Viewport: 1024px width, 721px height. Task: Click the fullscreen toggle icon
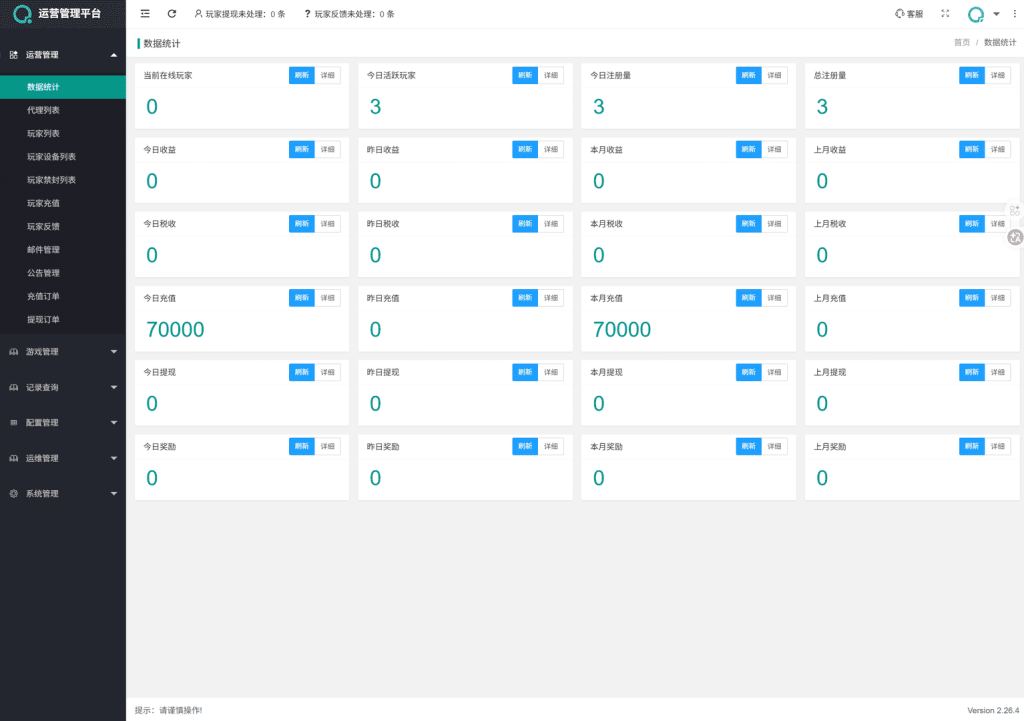click(x=945, y=14)
